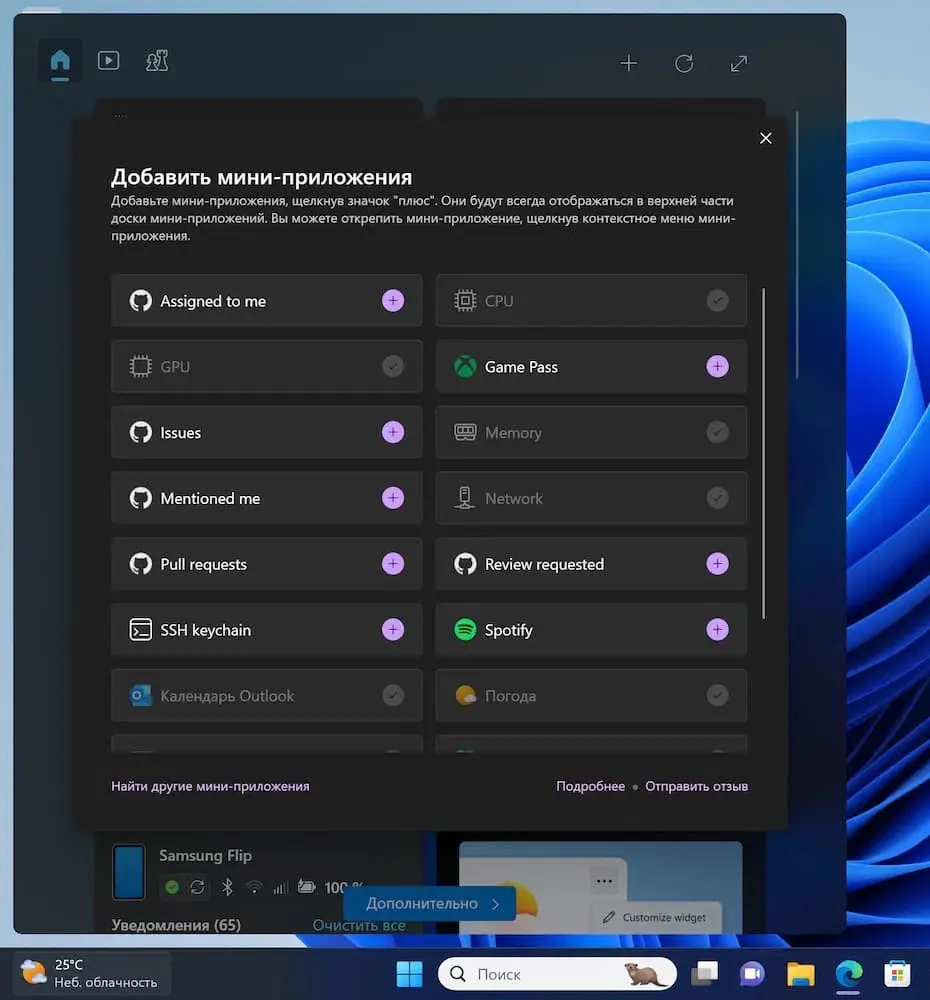Add the Spotify widget with plus

(x=717, y=630)
